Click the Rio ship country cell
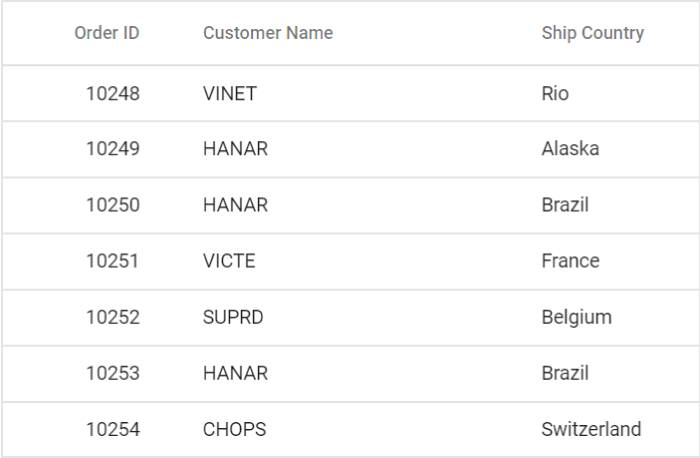The height and width of the screenshot is (458, 700). click(555, 94)
